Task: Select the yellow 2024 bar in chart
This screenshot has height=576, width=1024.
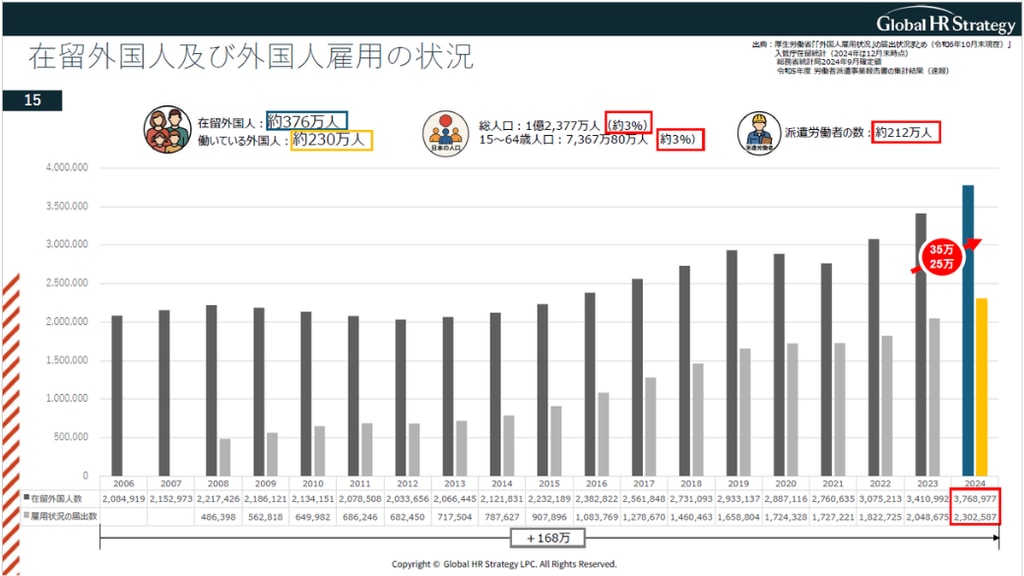Action: 982,386
